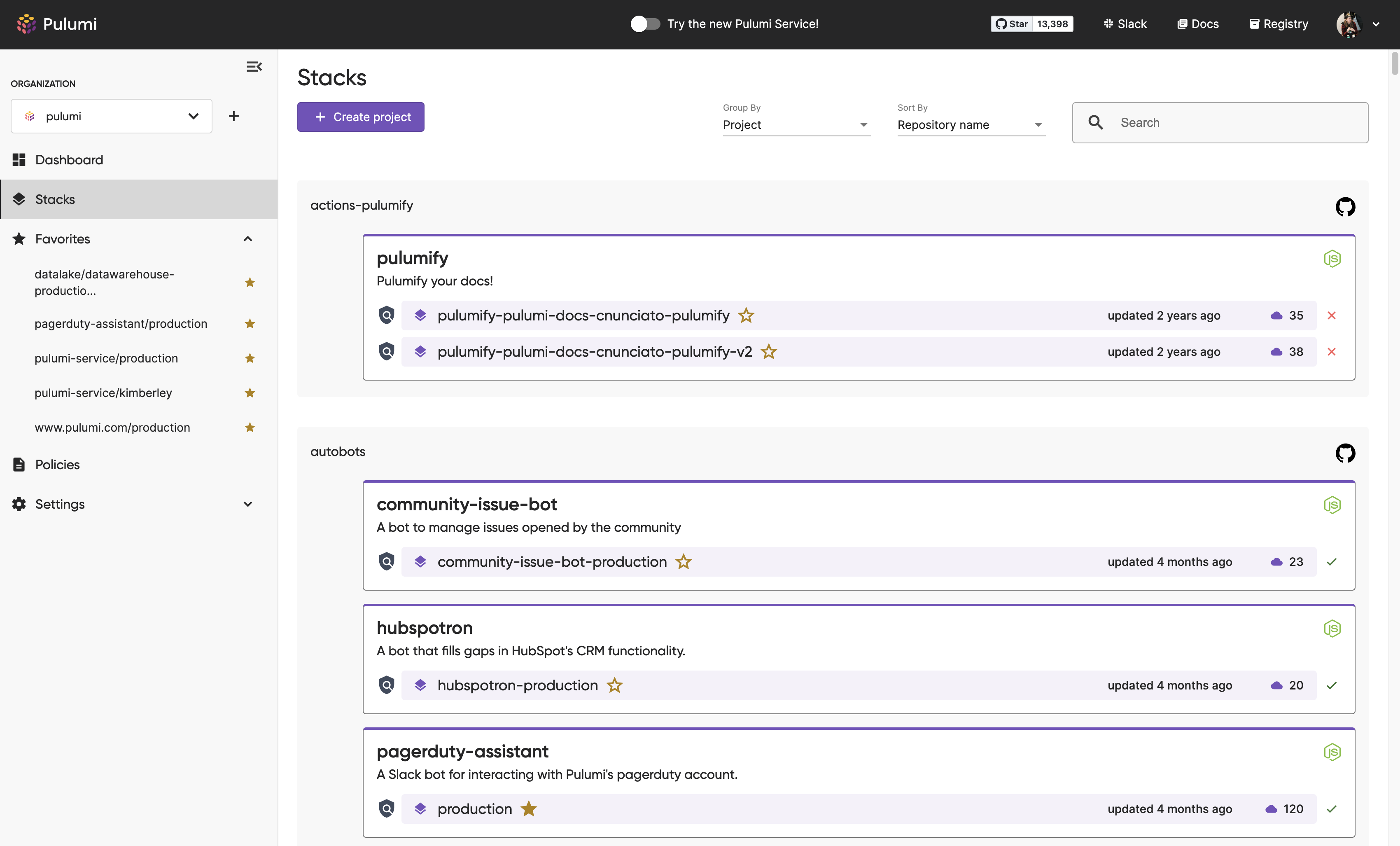The image size is (1400, 846).
Task: Open pulumi-service/production favorite
Action: click(x=106, y=358)
